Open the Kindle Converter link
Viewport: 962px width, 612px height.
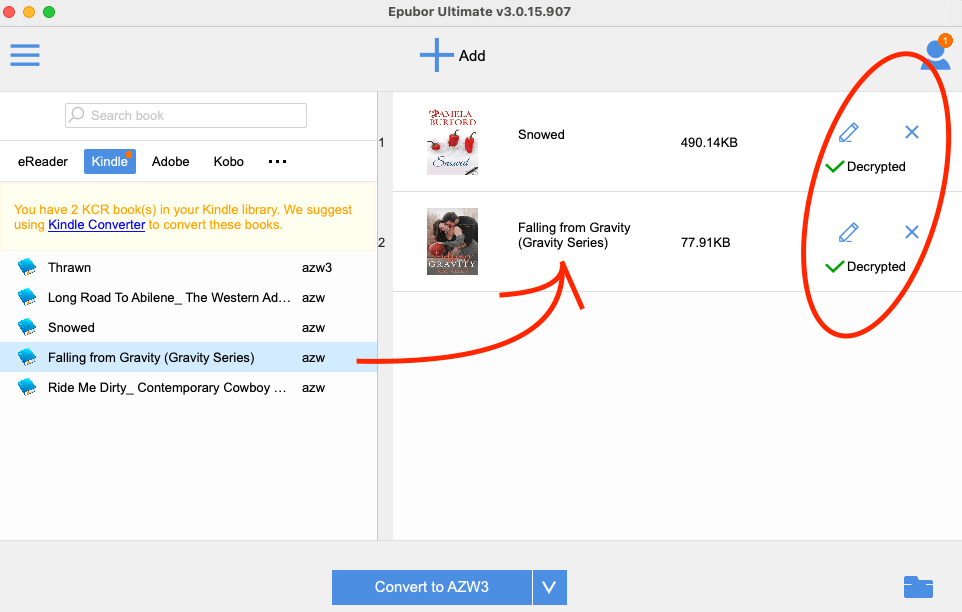pyautogui.click(x=97, y=225)
